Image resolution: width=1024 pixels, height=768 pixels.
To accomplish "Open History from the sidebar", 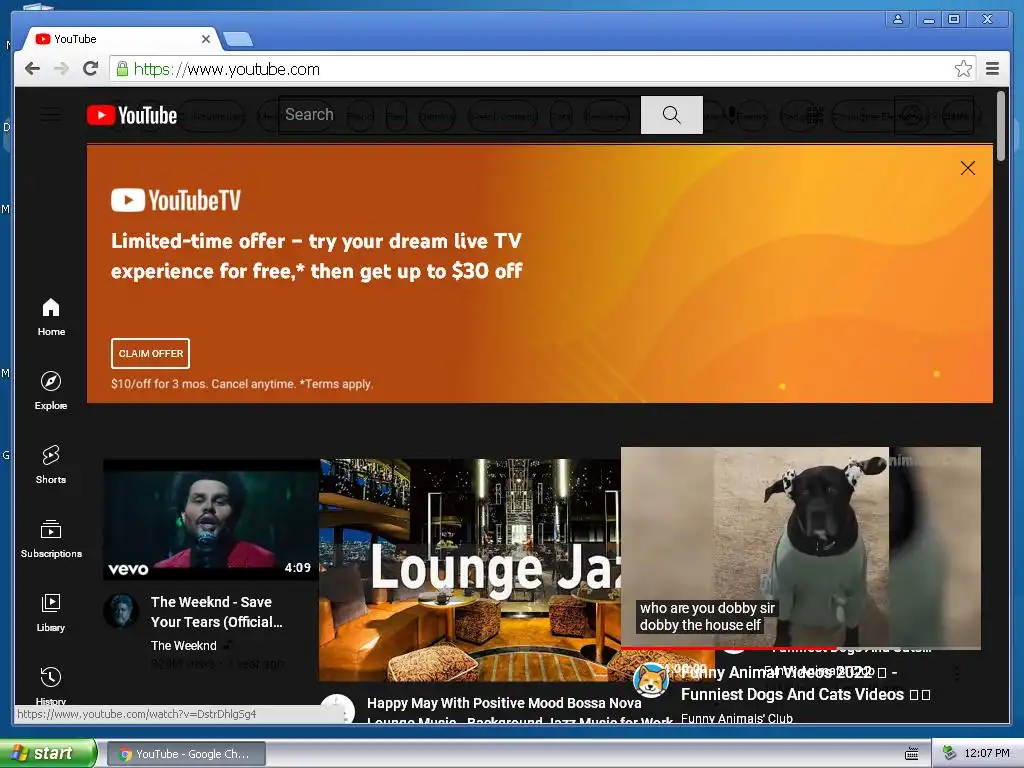I will click(51, 685).
